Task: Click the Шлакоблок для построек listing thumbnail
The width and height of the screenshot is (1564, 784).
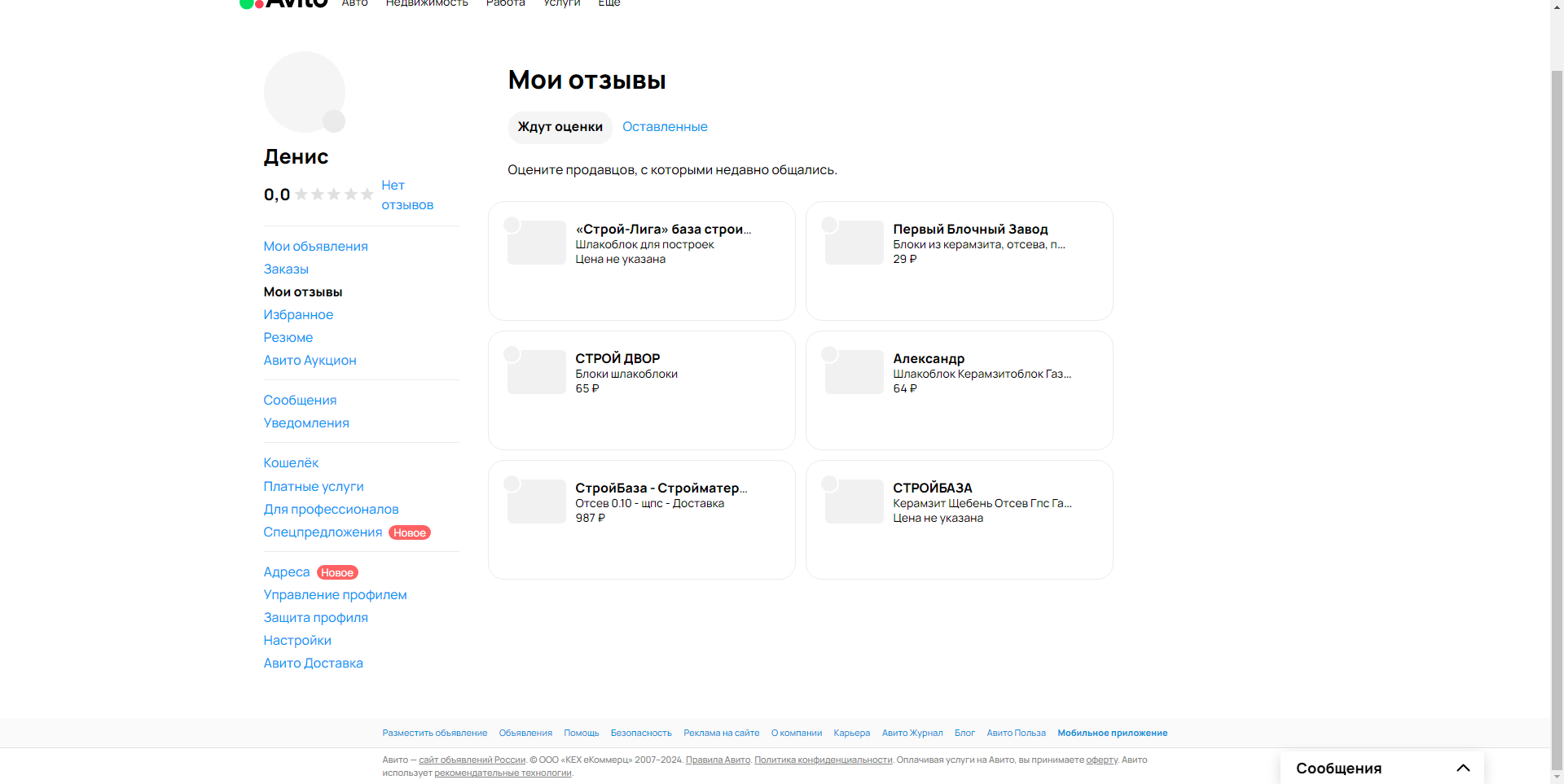Action: (x=537, y=243)
